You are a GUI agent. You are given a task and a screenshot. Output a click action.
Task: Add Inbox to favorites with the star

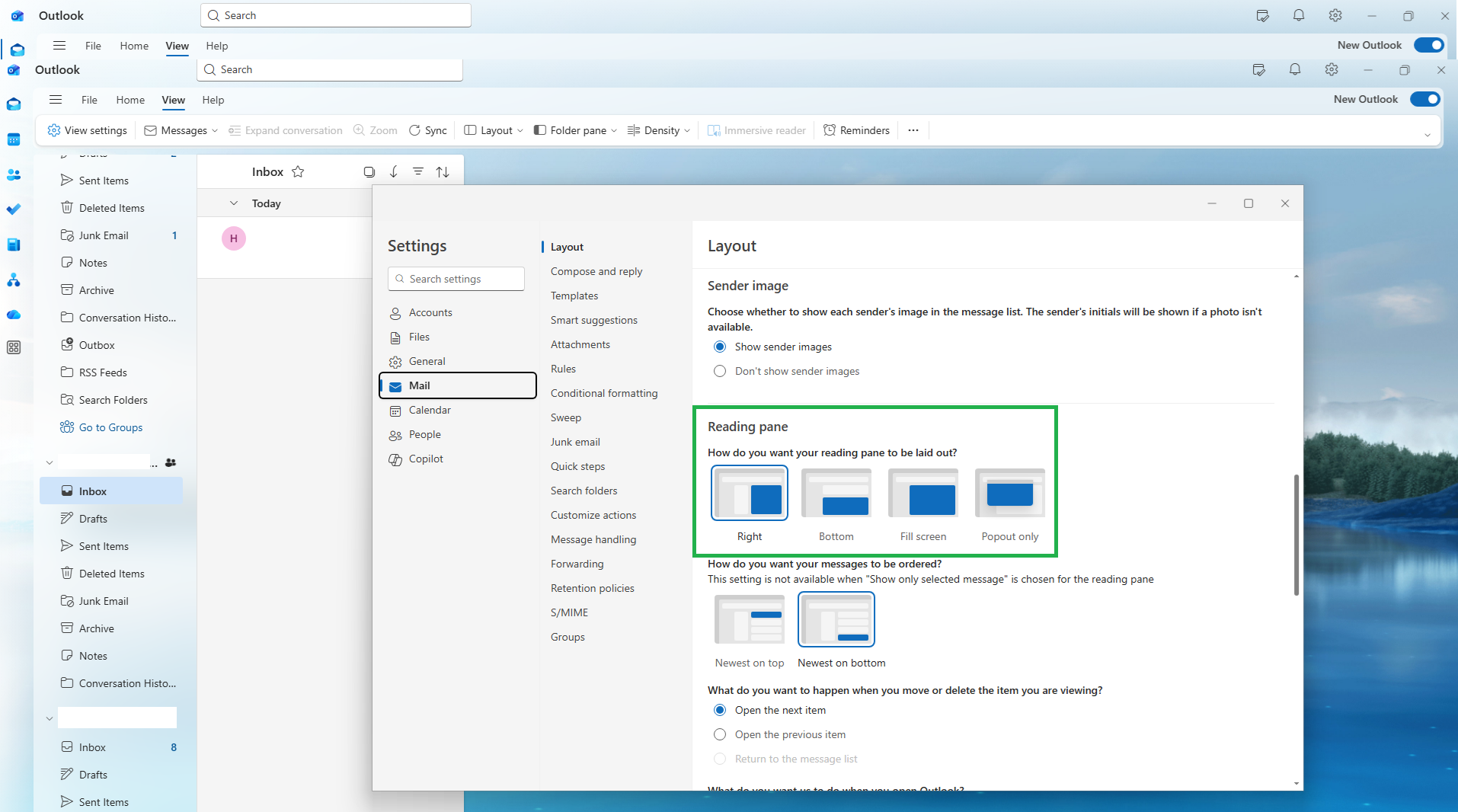click(298, 172)
